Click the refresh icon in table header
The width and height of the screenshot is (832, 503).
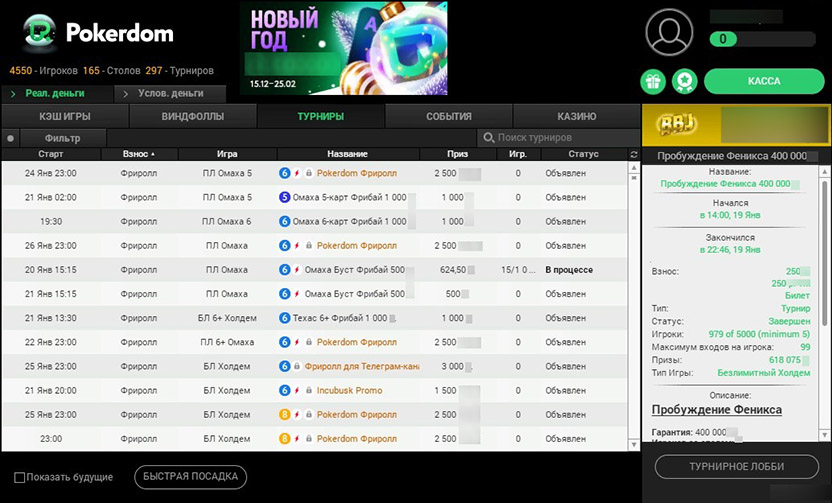[x=634, y=154]
